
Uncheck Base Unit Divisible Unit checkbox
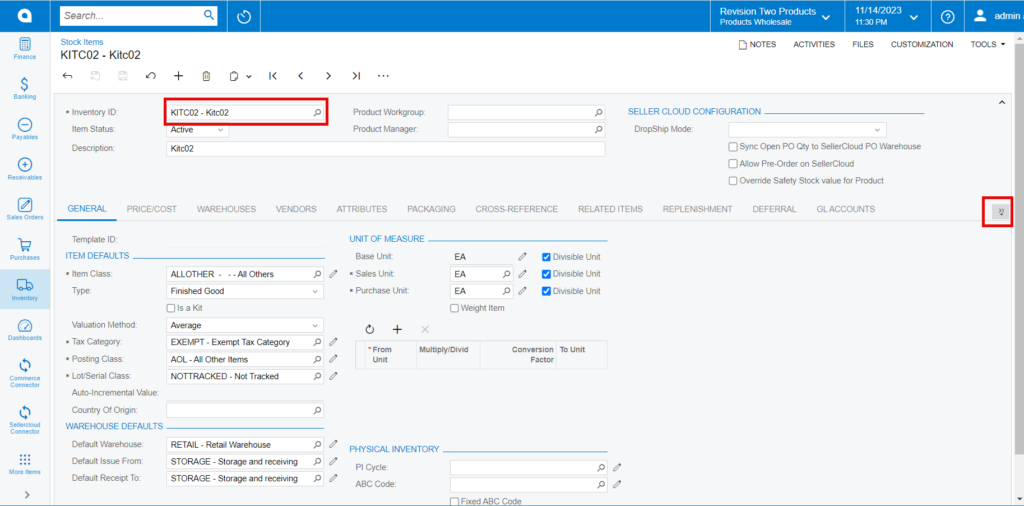(x=547, y=257)
